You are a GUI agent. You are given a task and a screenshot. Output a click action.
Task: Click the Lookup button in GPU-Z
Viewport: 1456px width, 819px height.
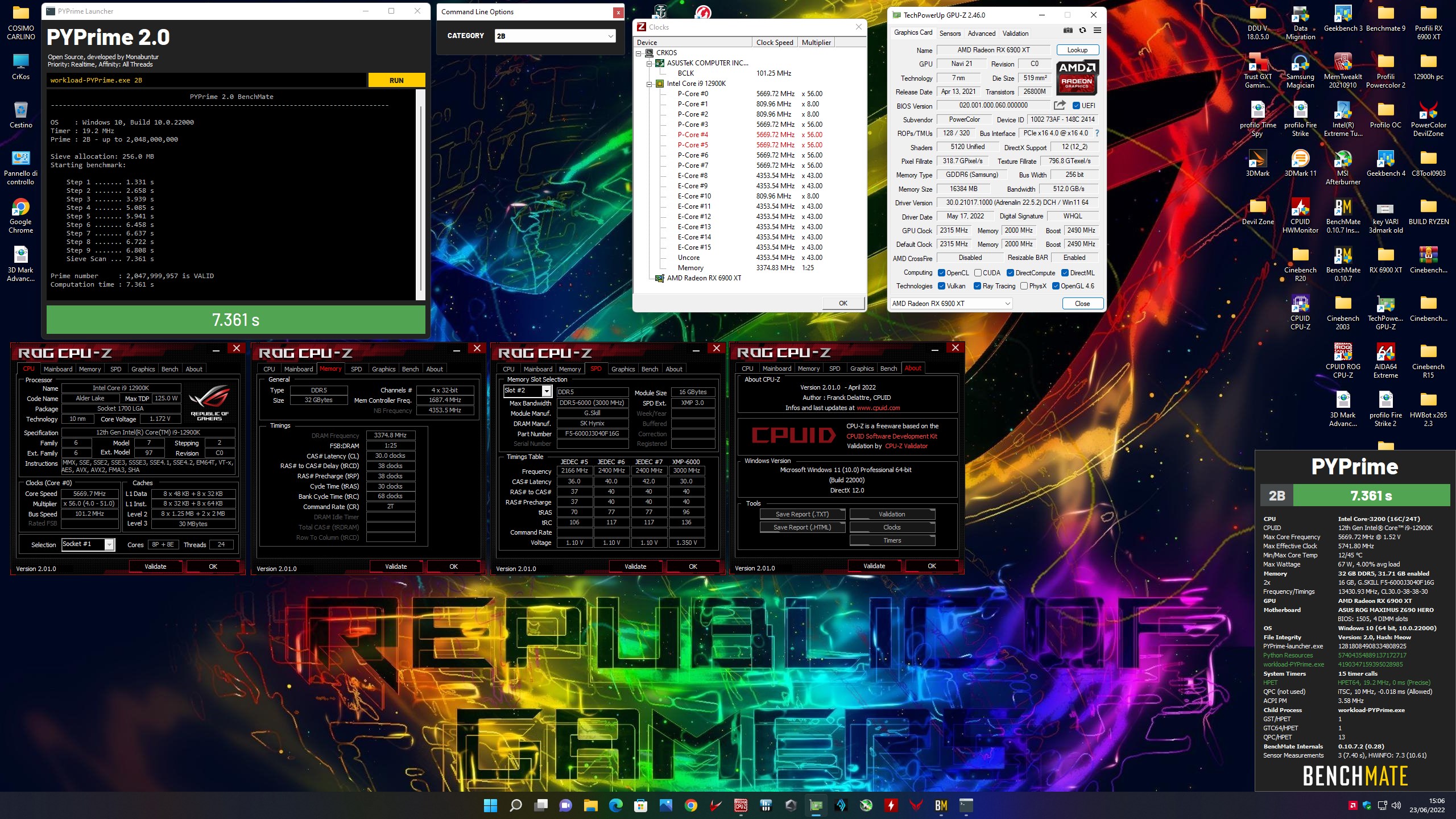point(1077,50)
